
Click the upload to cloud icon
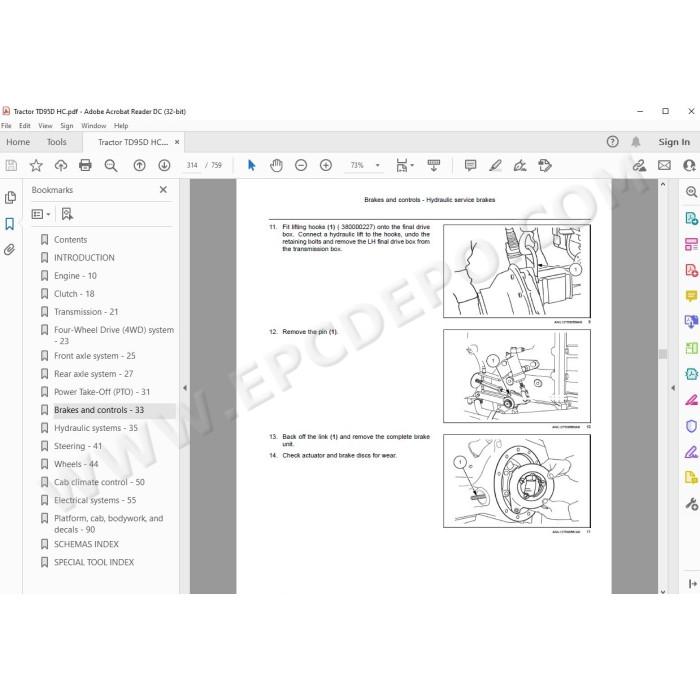tap(61, 166)
